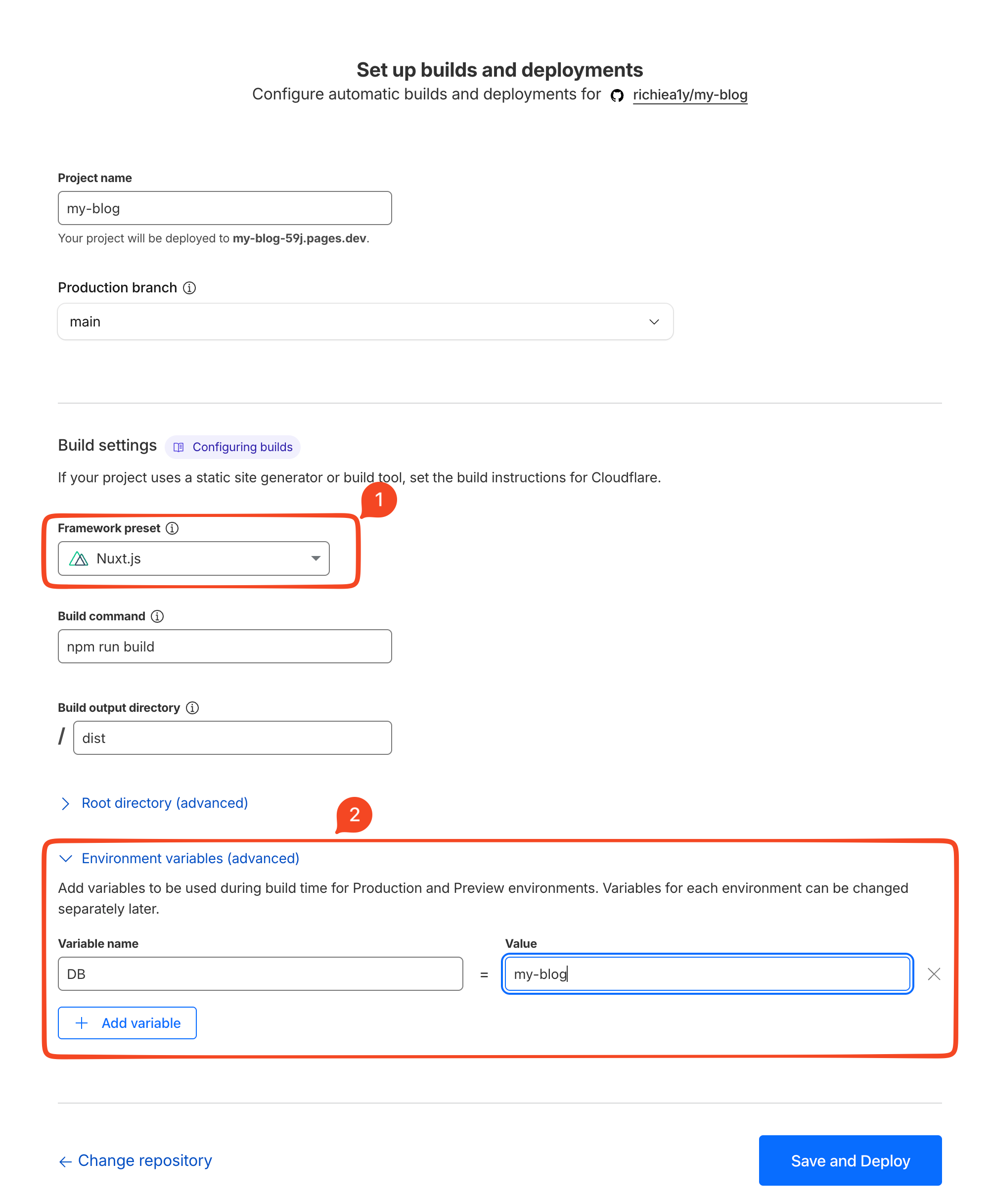The height and width of the screenshot is (1204, 990).
Task: Click the Build output directory info icon
Action: [193, 708]
